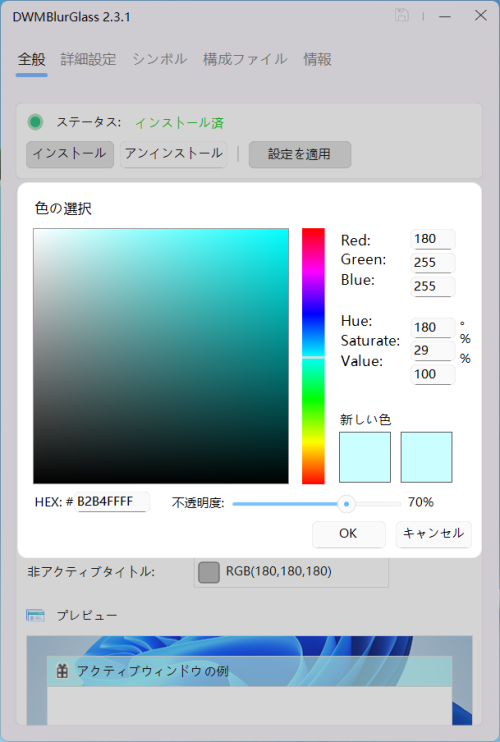Click the 新しい色 label
This screenshot has width=500, height=742.
[x=365, y=419]
